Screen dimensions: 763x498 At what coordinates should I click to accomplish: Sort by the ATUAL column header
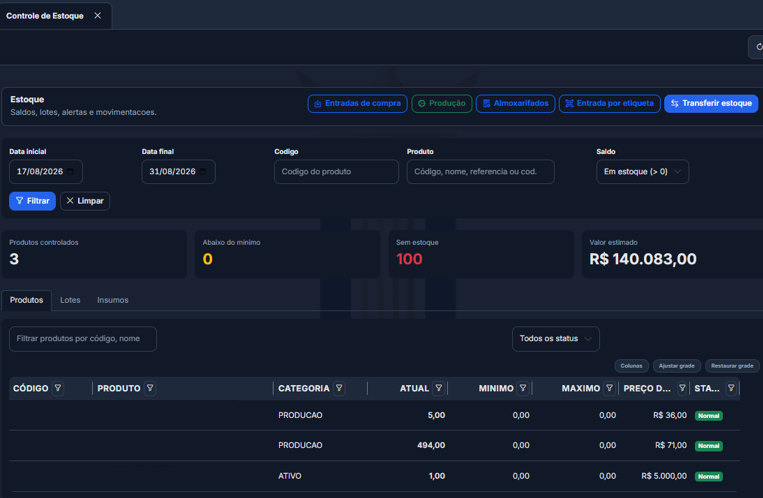(414, 388)
